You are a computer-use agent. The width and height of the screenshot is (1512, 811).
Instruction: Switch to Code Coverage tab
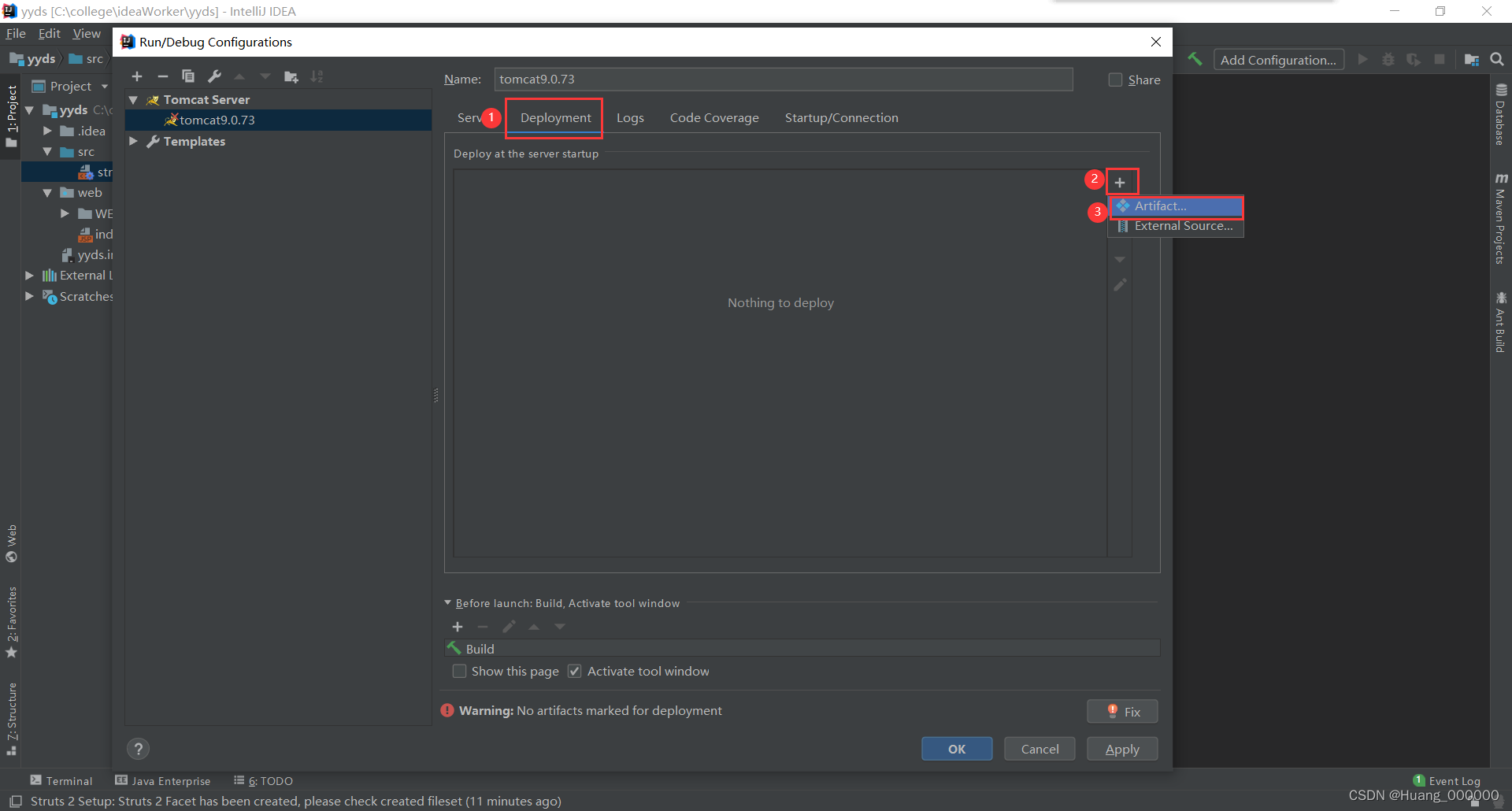tap(714, 117)
